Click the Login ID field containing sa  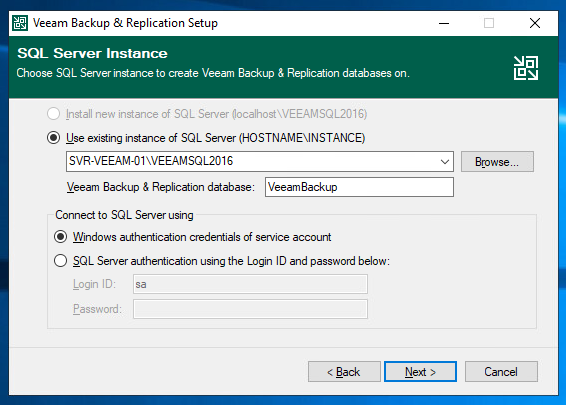pos(250,284)
